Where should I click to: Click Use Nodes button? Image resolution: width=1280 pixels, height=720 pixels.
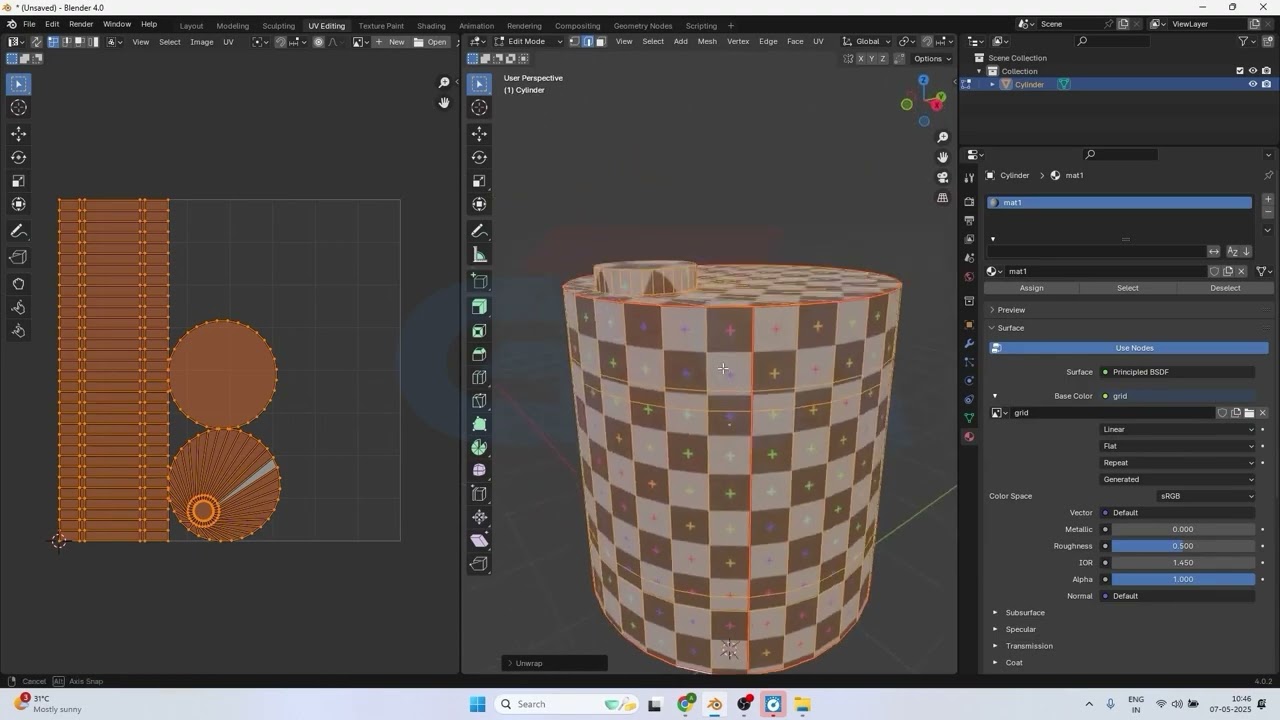pos(1129,348)
